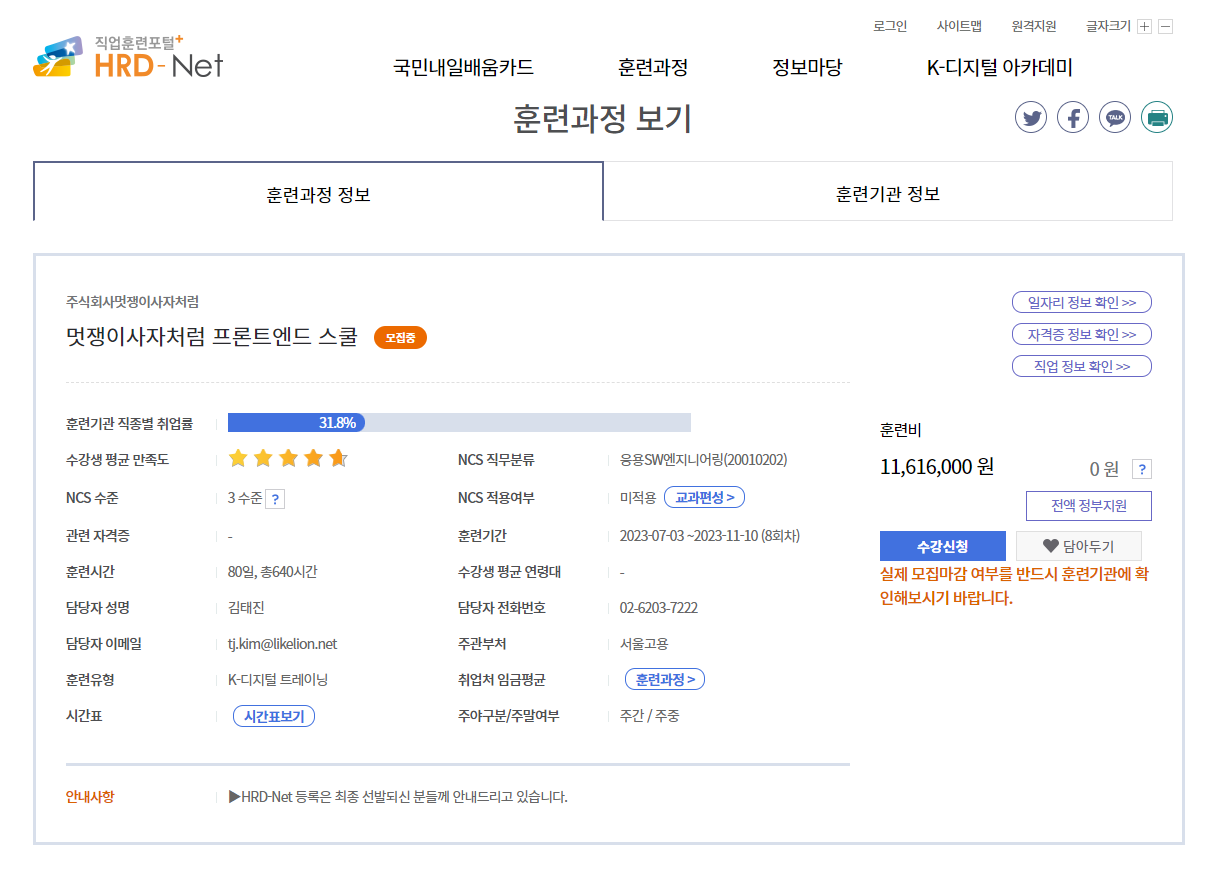The image size is (1217, 887).
Task: Click the 훈련과정 button beside 취업처 임금평균
Action: coord(665,679)
